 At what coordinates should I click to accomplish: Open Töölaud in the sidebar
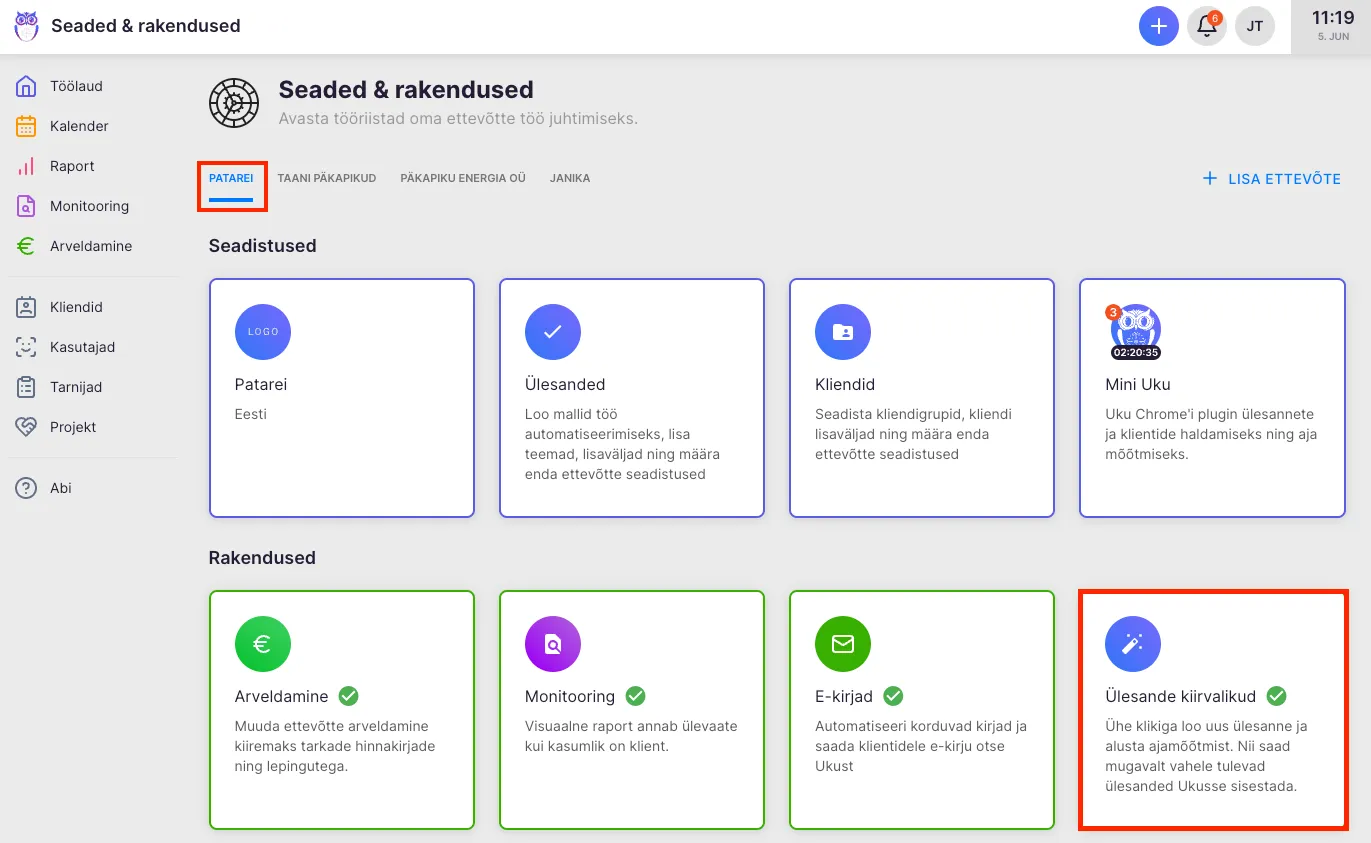coord(76,86)
